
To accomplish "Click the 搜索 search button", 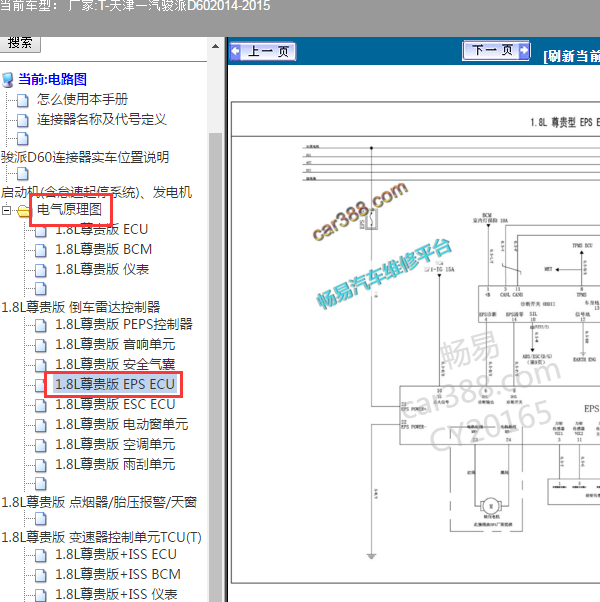I will pyautogui.click(x=19, y=43).
